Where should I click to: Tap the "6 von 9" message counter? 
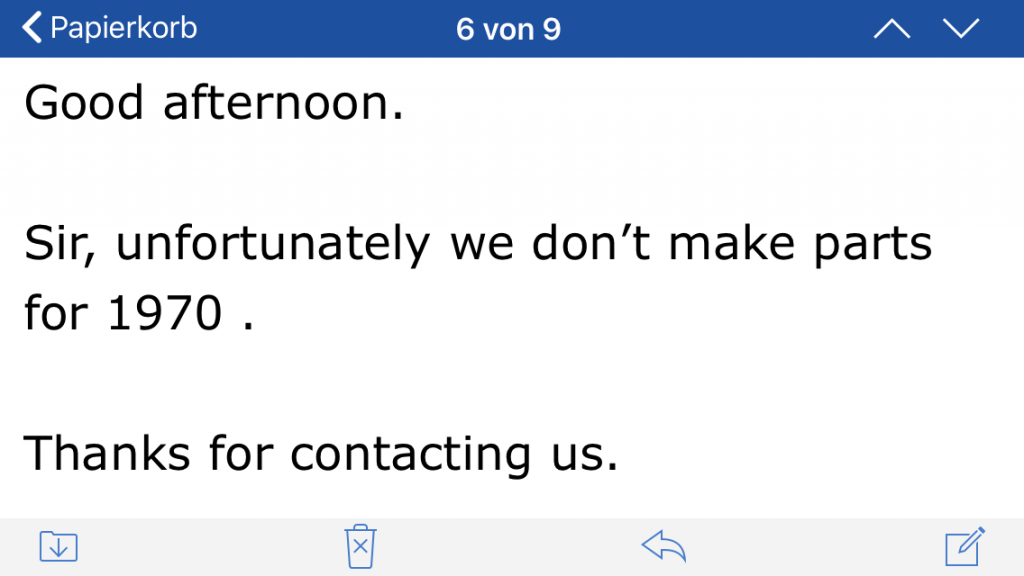508,29
